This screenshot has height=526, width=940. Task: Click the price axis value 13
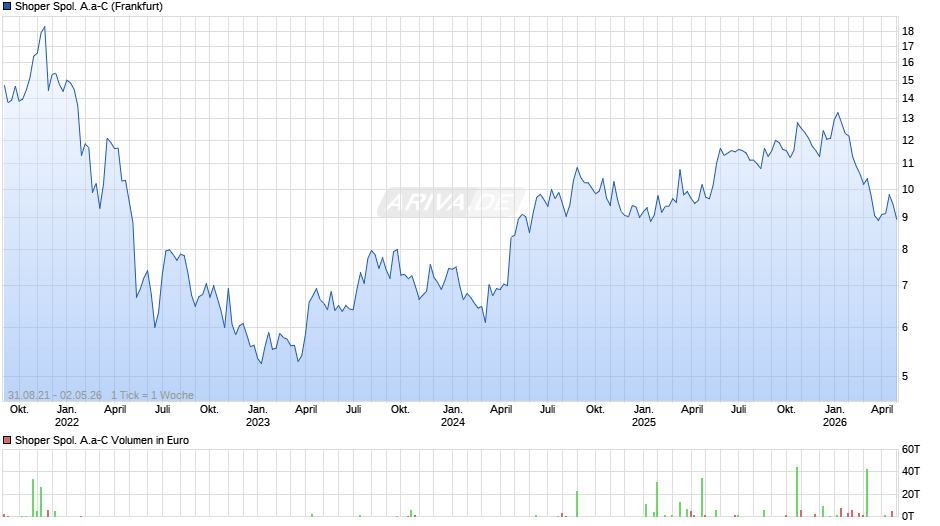click(908, 119)
